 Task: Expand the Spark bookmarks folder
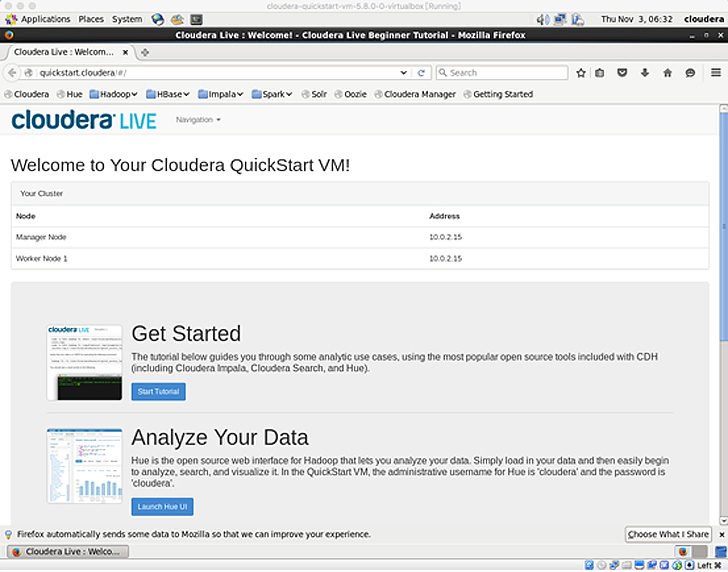coord(272,94)
